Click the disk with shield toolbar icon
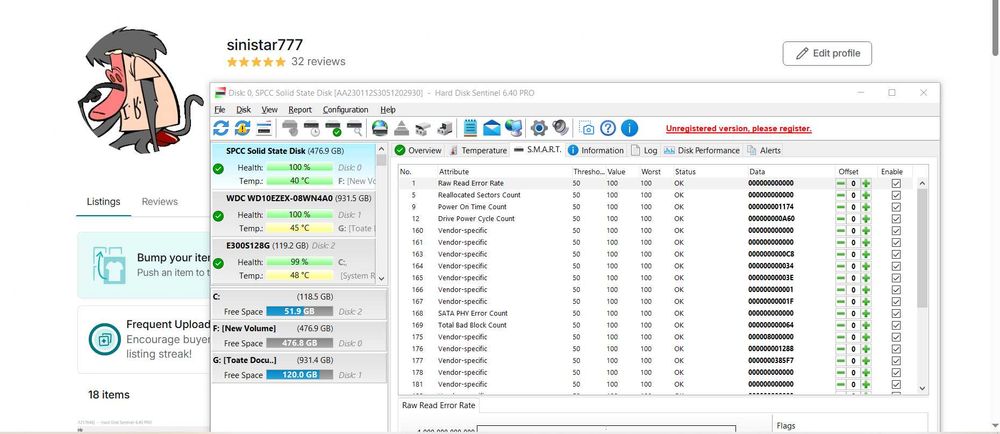The image size is (1000, 434). point(290,128)
